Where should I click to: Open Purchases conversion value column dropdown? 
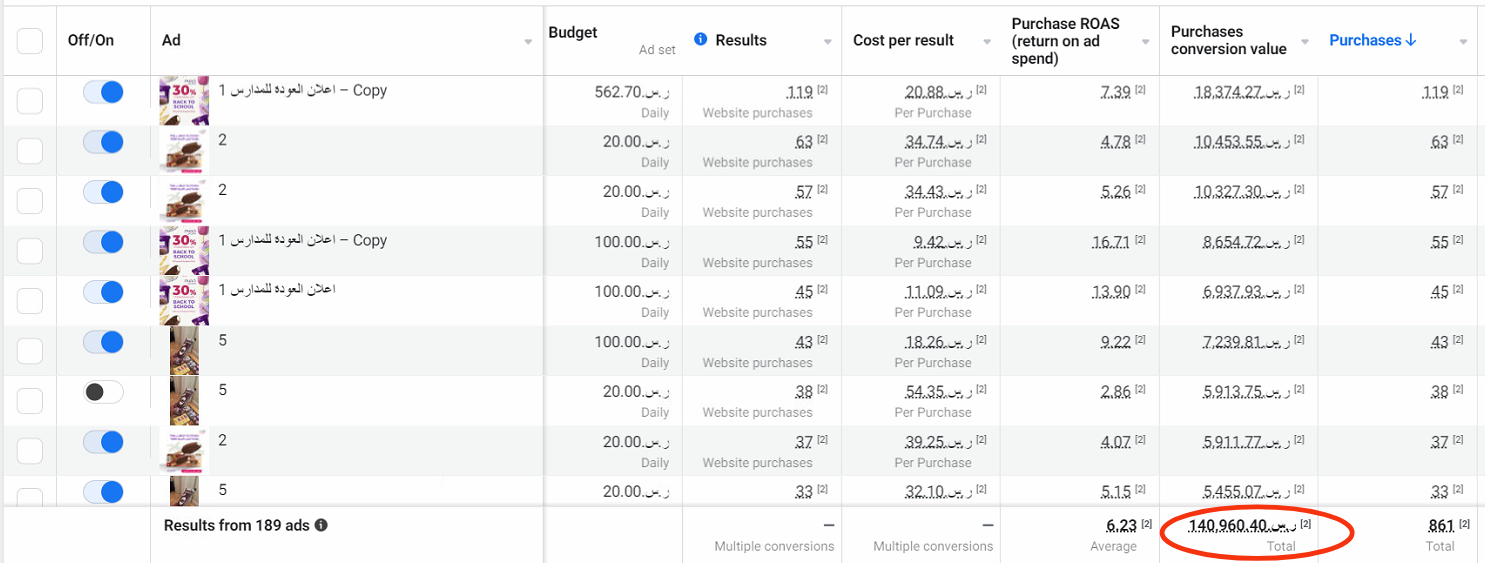[1305, 42]
